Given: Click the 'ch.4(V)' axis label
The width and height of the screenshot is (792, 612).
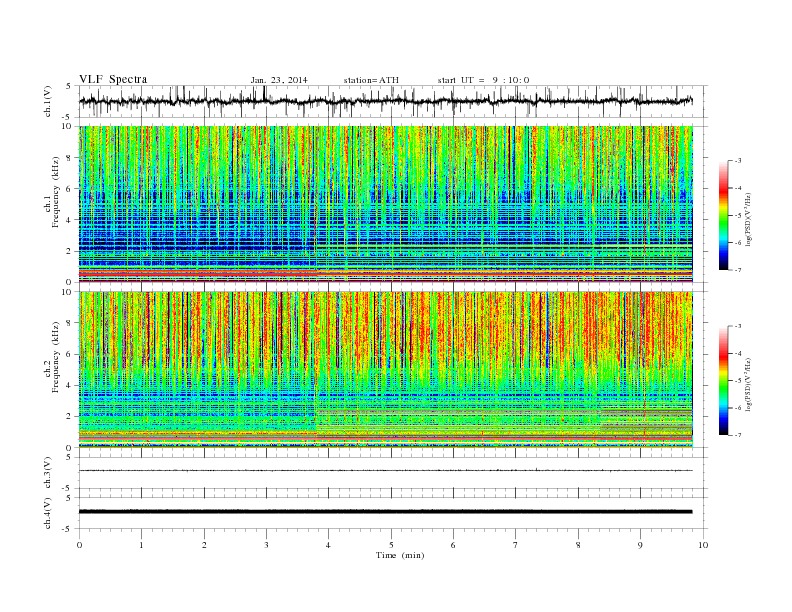Looking at the screenshot, I should coord(48,513).
